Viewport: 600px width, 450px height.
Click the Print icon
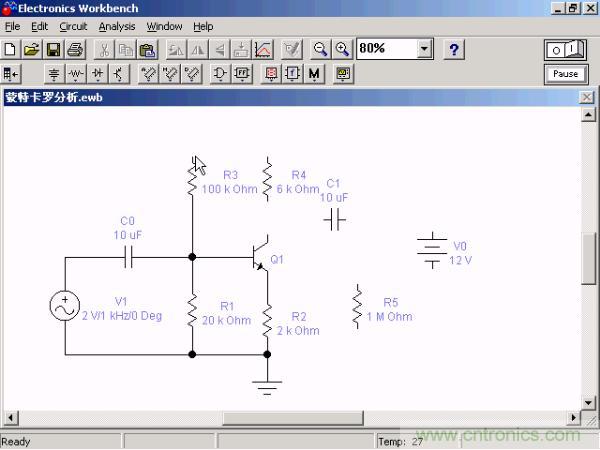pos(73,49)
